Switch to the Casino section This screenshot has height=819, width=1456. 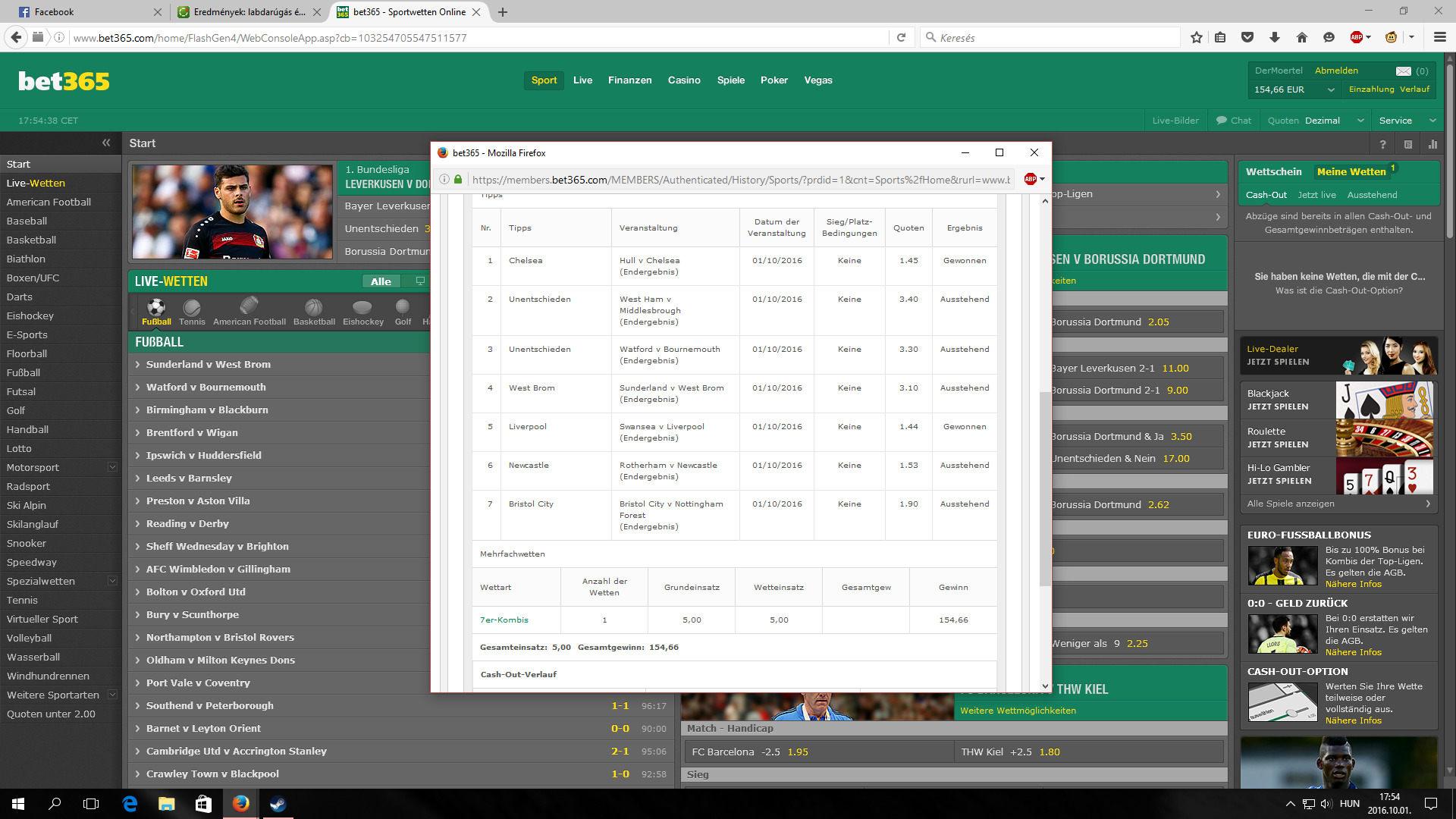pyautogui.click(x=683, y=80)
